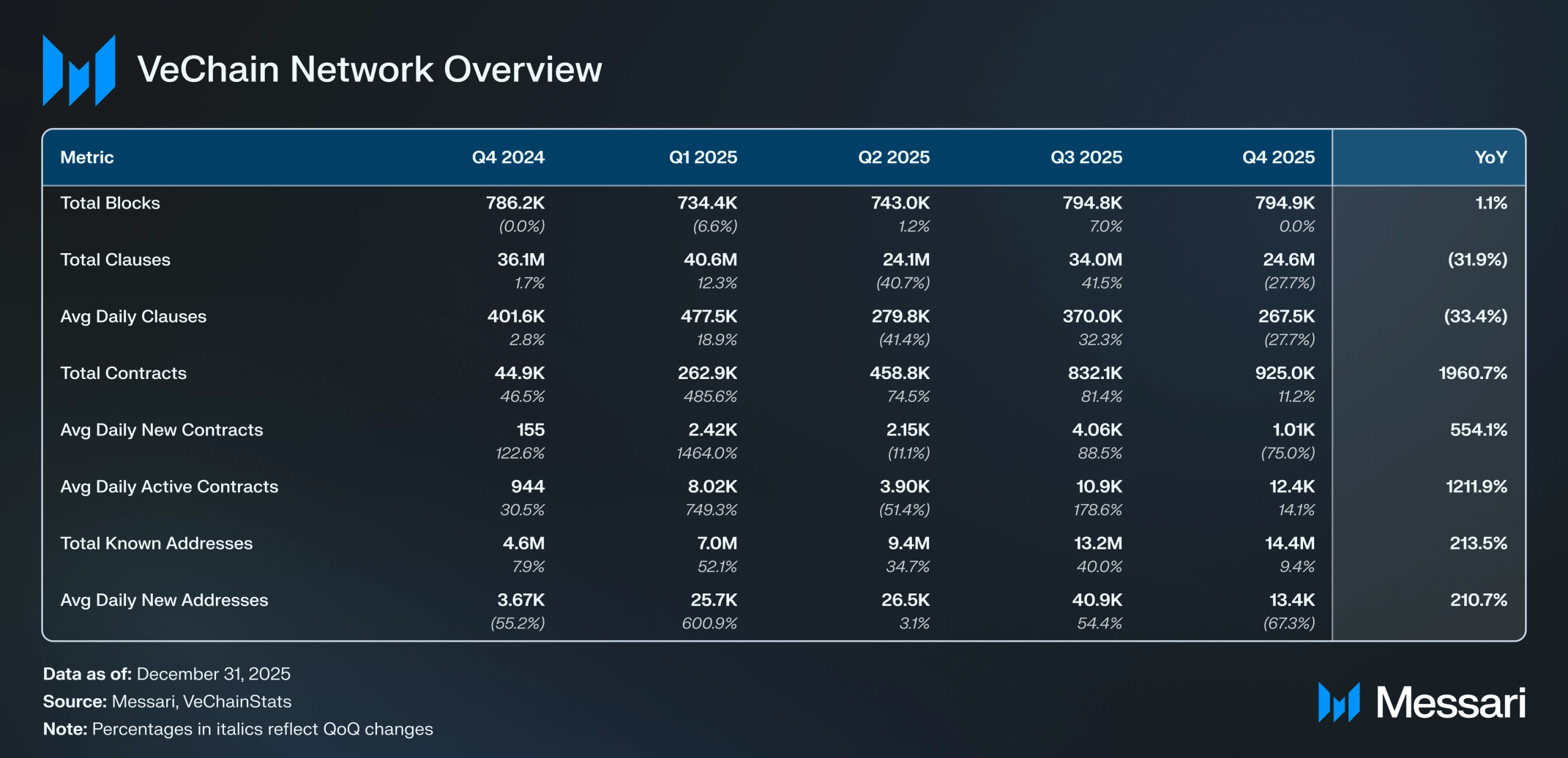1568x758 pixels.
Task: Select the "262.9K" Total Contracts value
Action: (707, 373)
